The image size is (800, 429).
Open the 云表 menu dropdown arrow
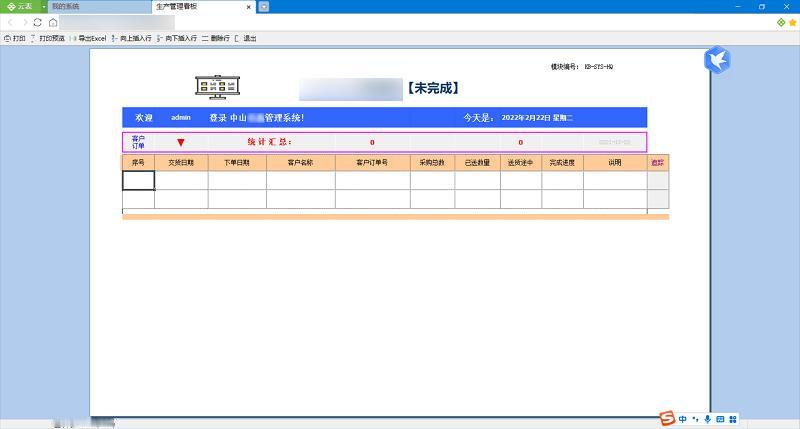(x=43, y=7)
